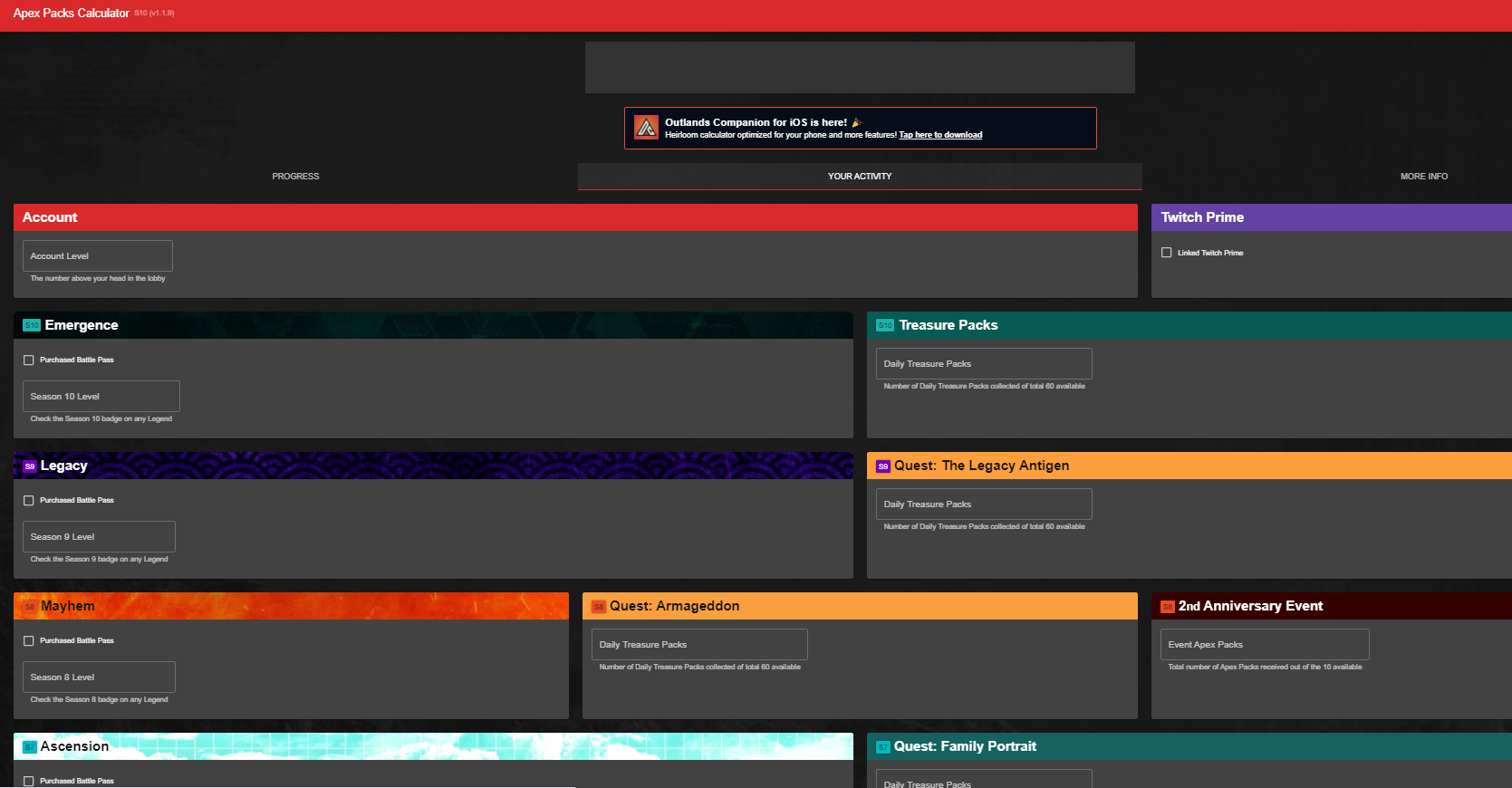Click the 2nd Anniversary Event heading
The width and height of the screenshot is (1512, 788).
[1251, 606]
